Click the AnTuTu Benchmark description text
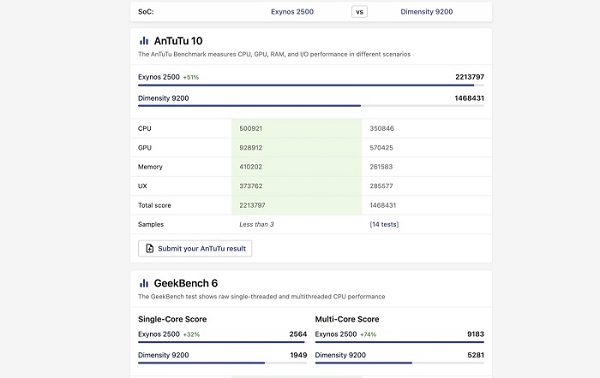Screen dimensions: 600x378 pyautogui.click(x=274, y=54)
